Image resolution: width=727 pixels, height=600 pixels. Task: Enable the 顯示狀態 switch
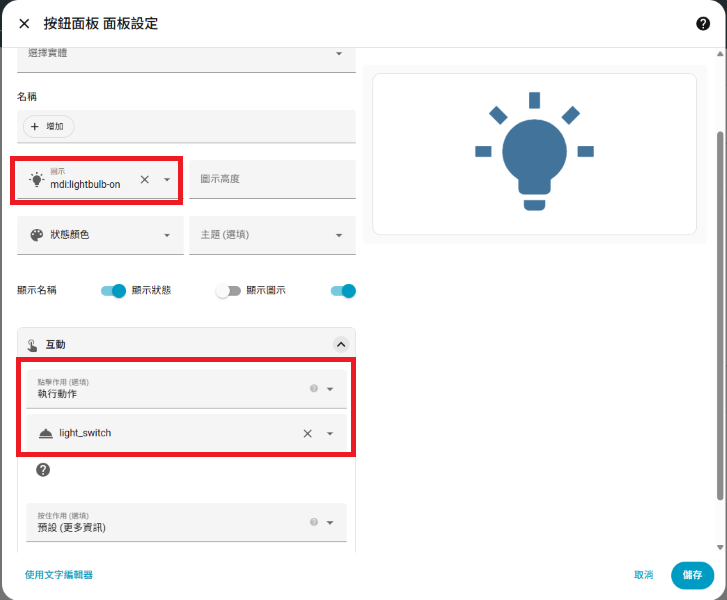[x=229, y=291]
